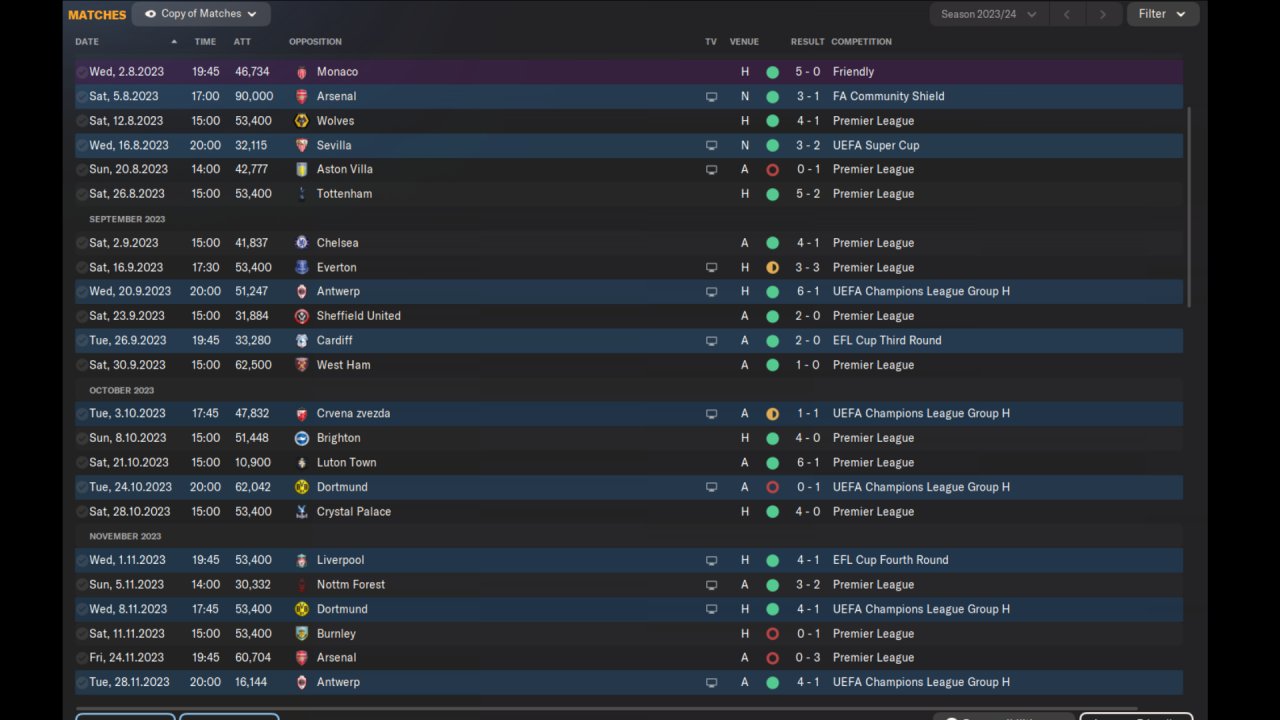Go to next season with right arrow

pyautogui.click(x=1103, y=14)
